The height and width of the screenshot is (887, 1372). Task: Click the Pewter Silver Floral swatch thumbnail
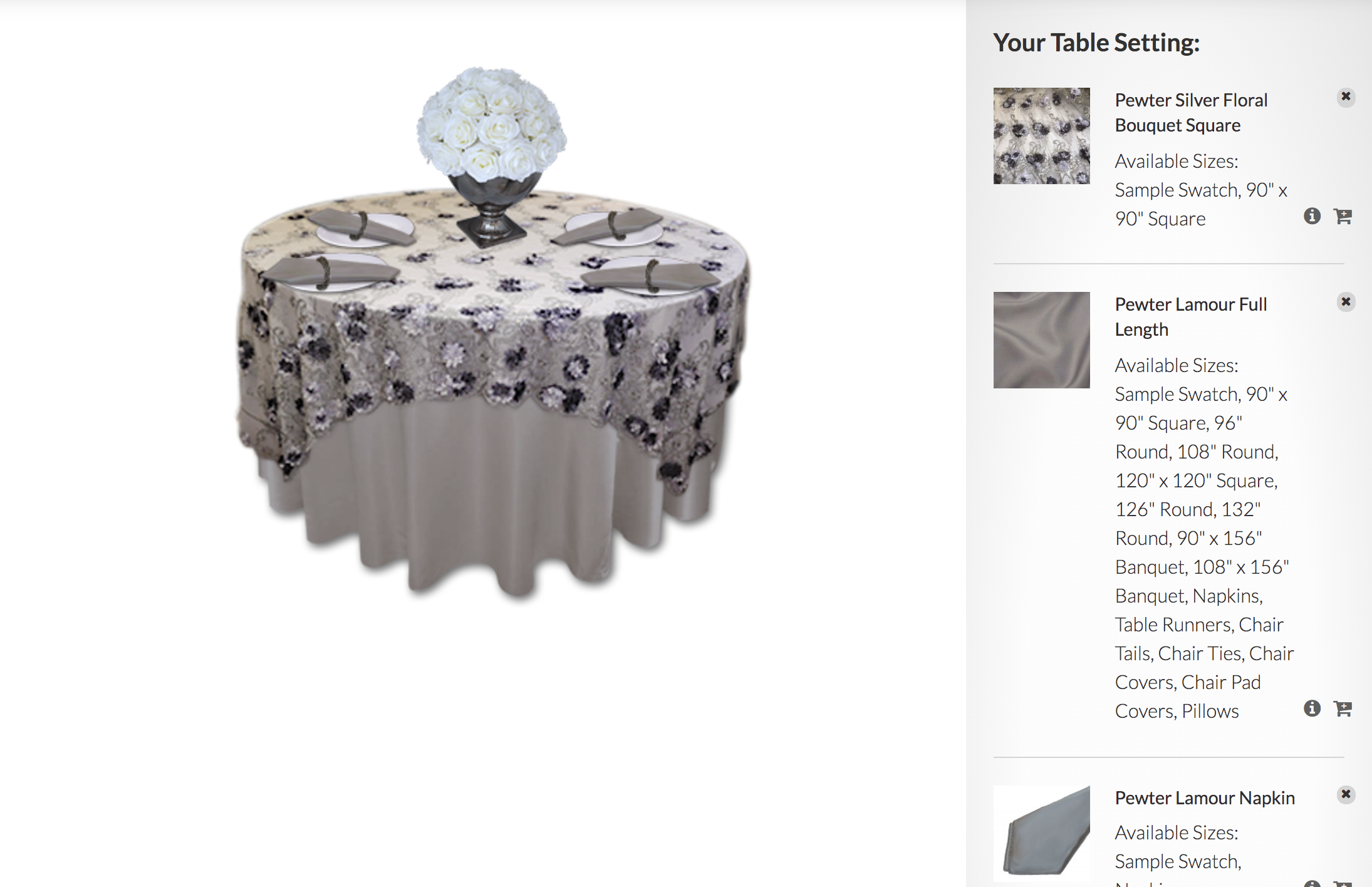click(x=1041, y=136)
